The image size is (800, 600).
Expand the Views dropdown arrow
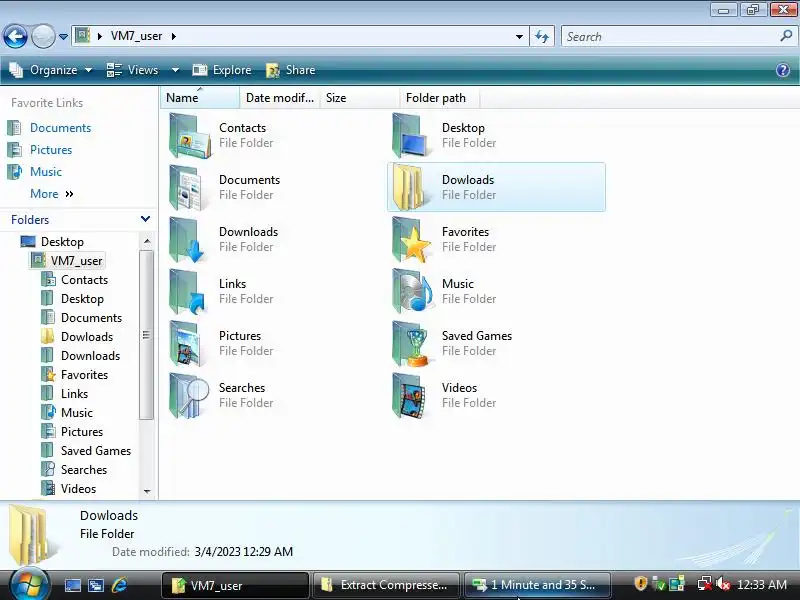tap(175, 70)
